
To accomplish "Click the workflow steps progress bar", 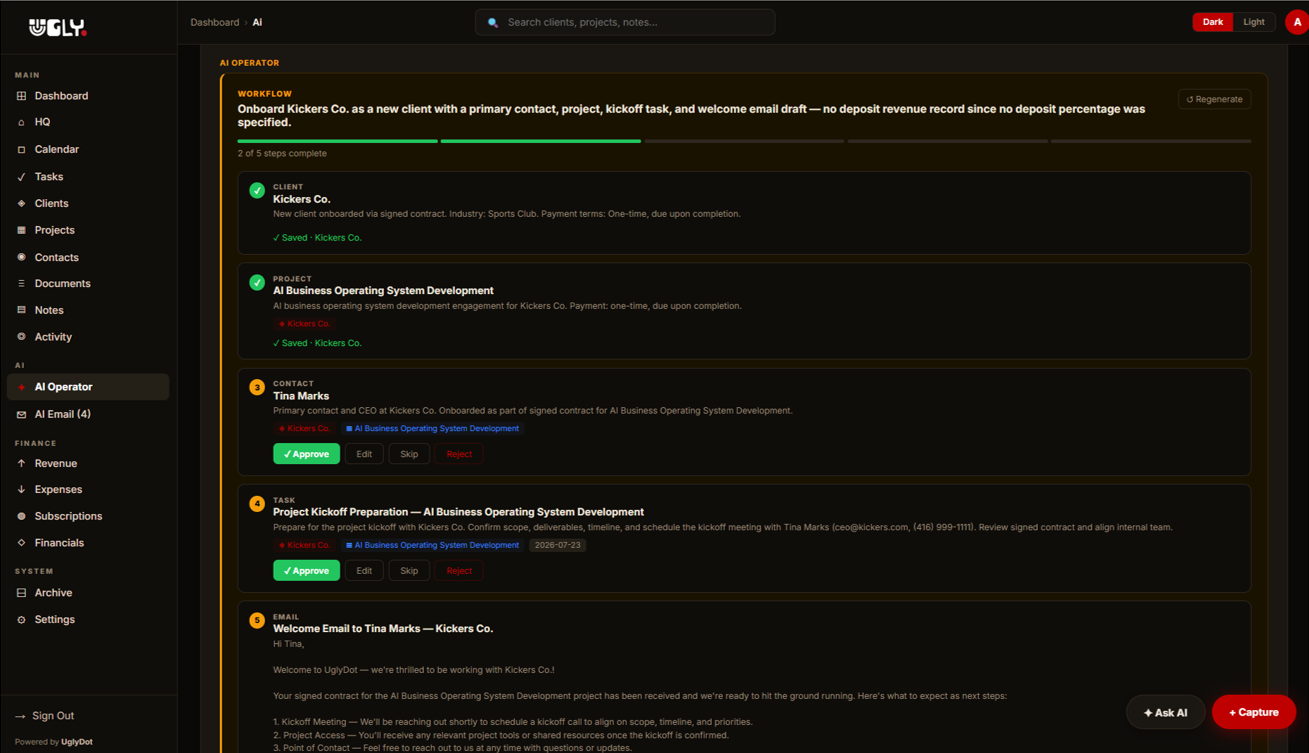I will point(744,141).
